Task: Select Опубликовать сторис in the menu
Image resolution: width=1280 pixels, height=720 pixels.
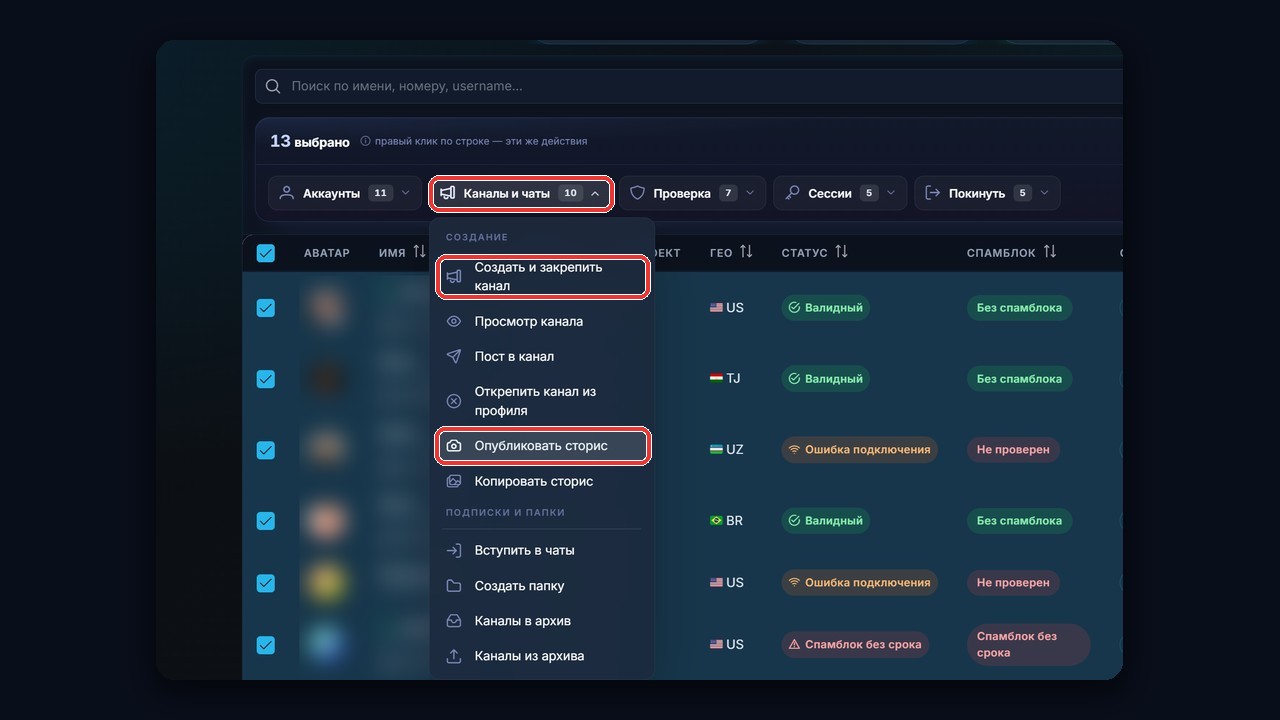Action: click(x=543, y=446)
